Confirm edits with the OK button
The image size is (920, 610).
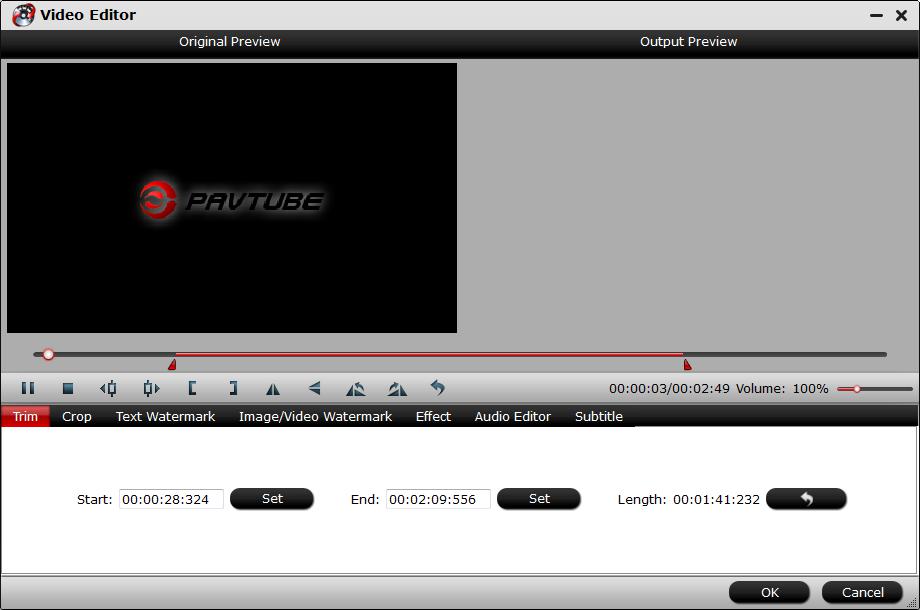pyautogui.click(x=769, y=592)
